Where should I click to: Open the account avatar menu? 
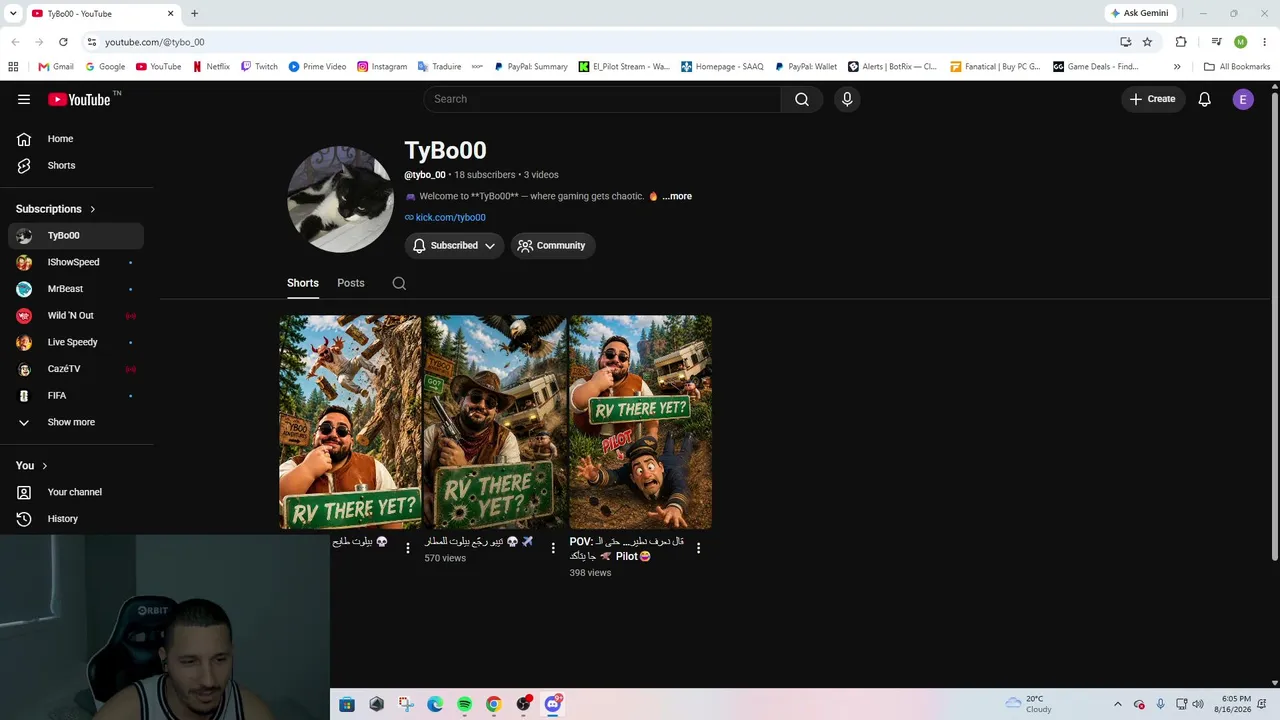1243,99
